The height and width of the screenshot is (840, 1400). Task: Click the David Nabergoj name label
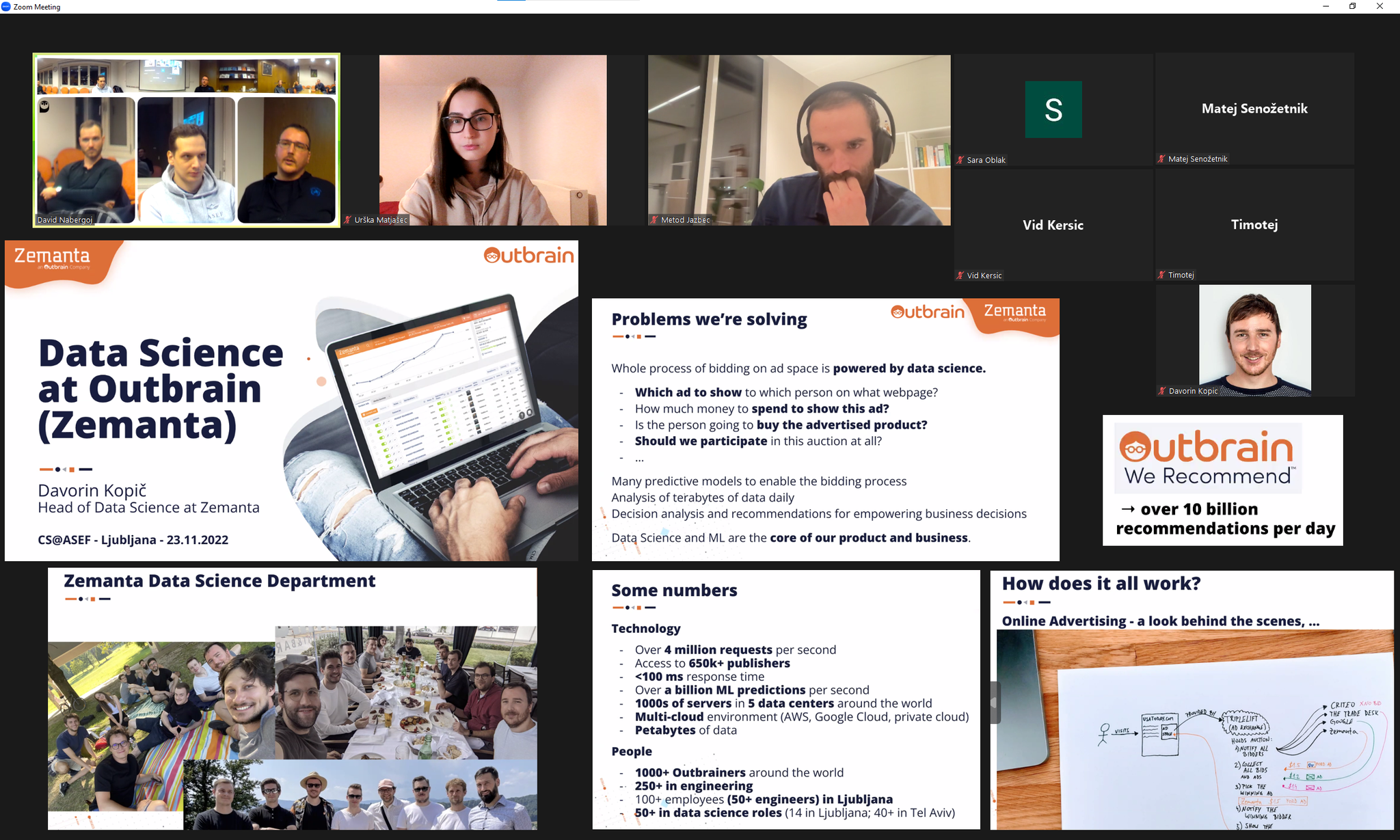click(64, 220)
